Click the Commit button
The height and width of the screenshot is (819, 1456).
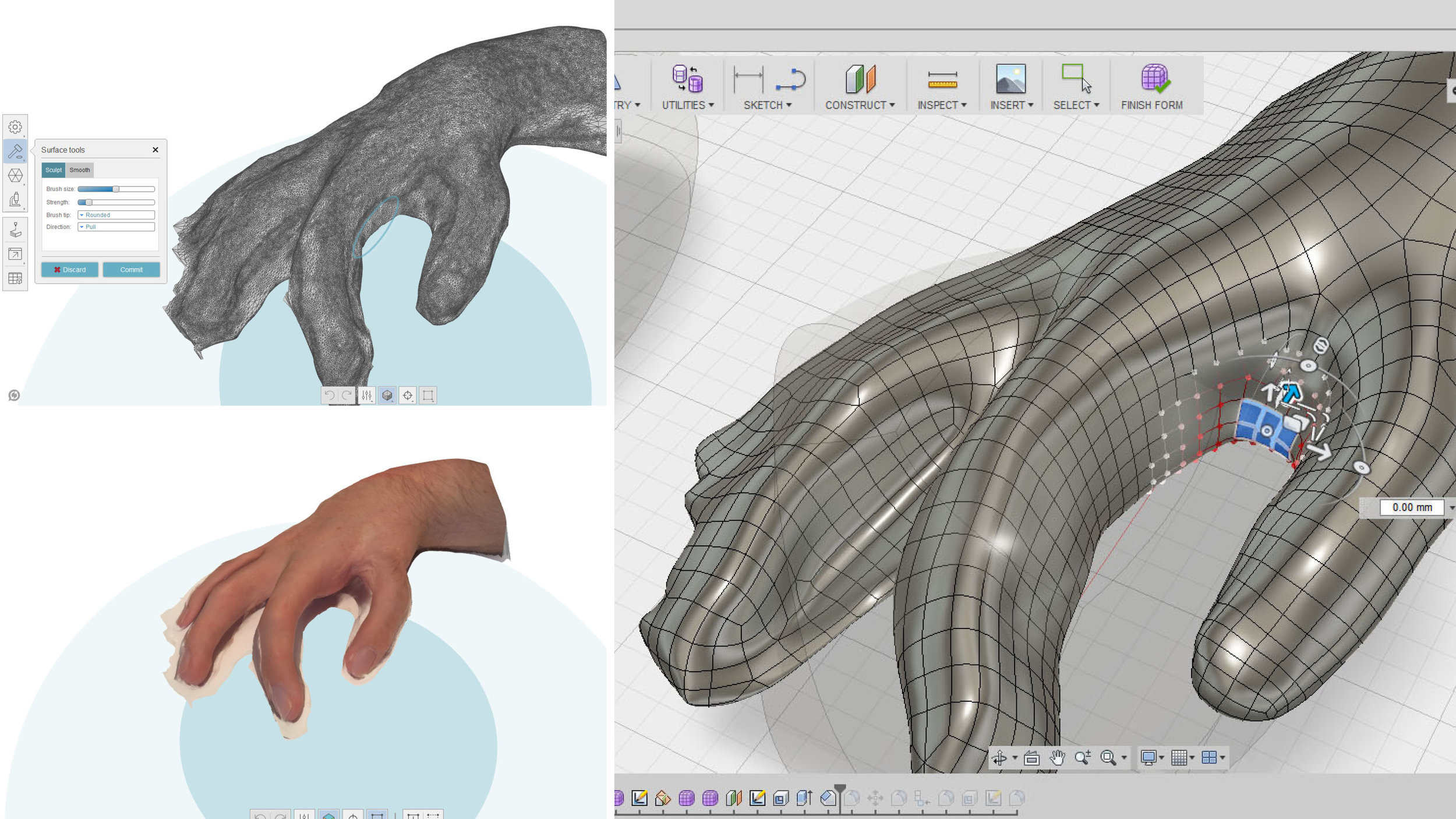coord(131,270)
